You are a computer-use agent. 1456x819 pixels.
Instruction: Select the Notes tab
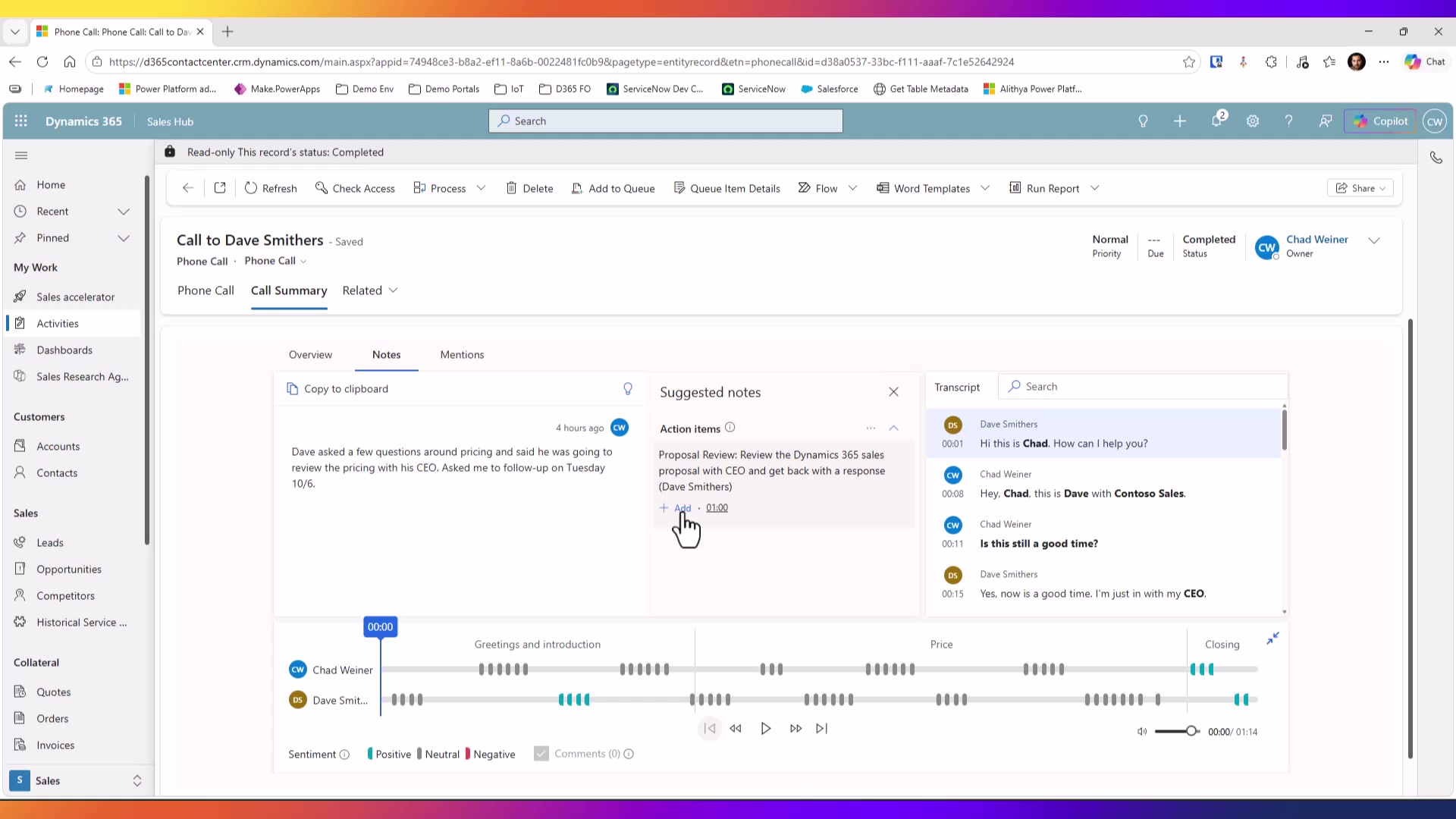click(386, 355)
